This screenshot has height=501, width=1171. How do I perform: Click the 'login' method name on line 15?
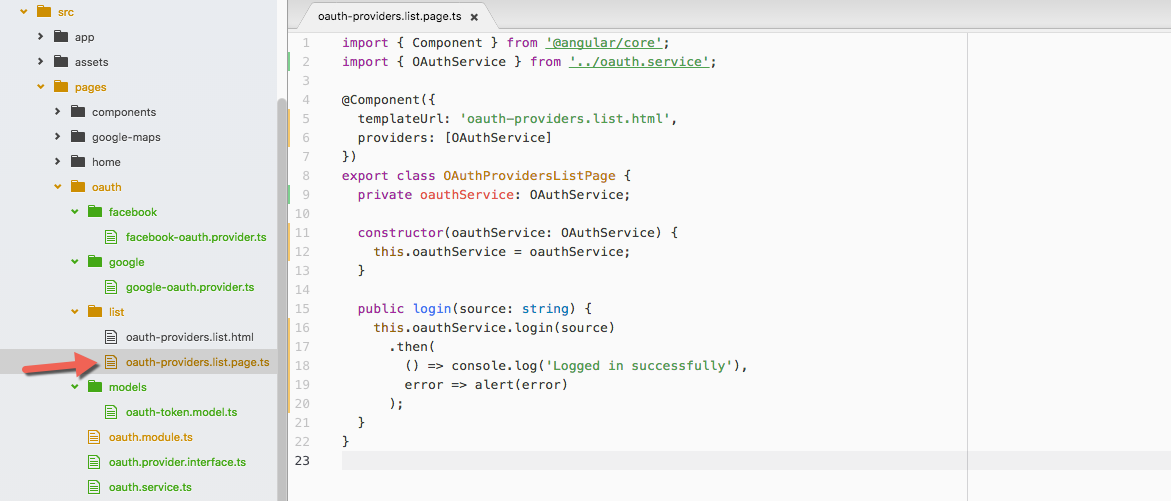(x=432, y=308)
